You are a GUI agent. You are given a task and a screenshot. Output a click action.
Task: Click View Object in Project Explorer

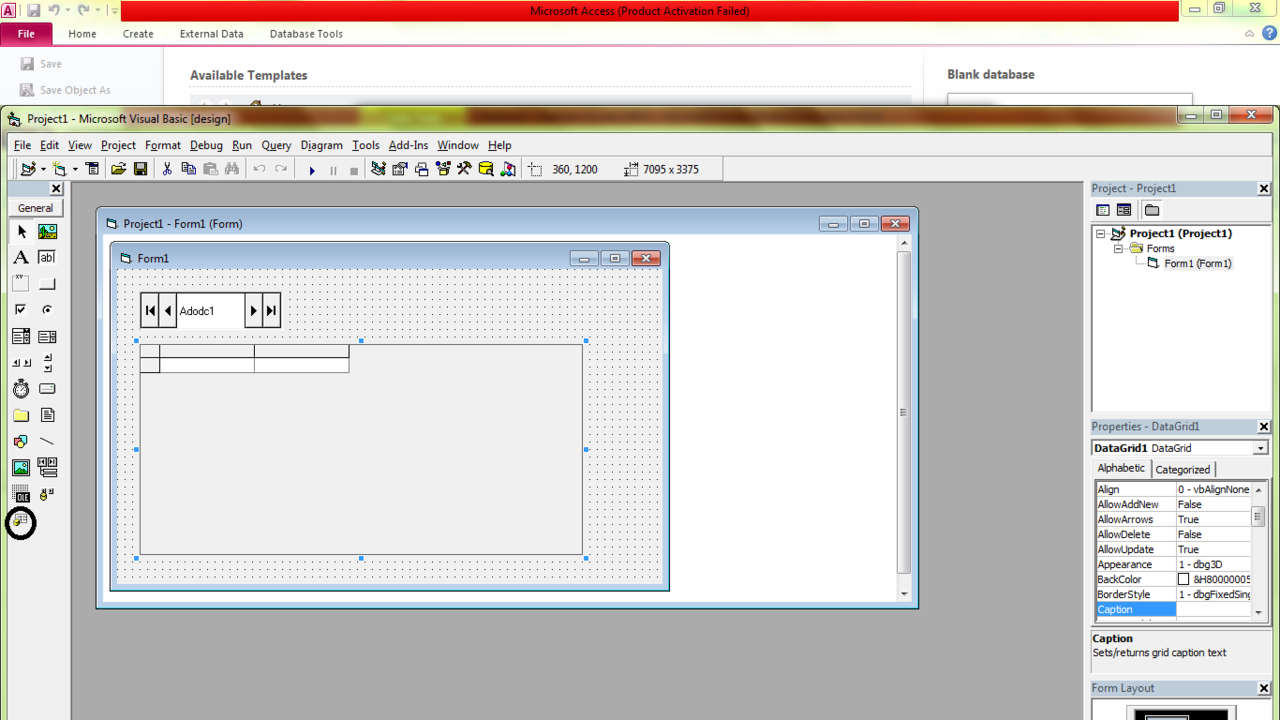[1124, 210]
